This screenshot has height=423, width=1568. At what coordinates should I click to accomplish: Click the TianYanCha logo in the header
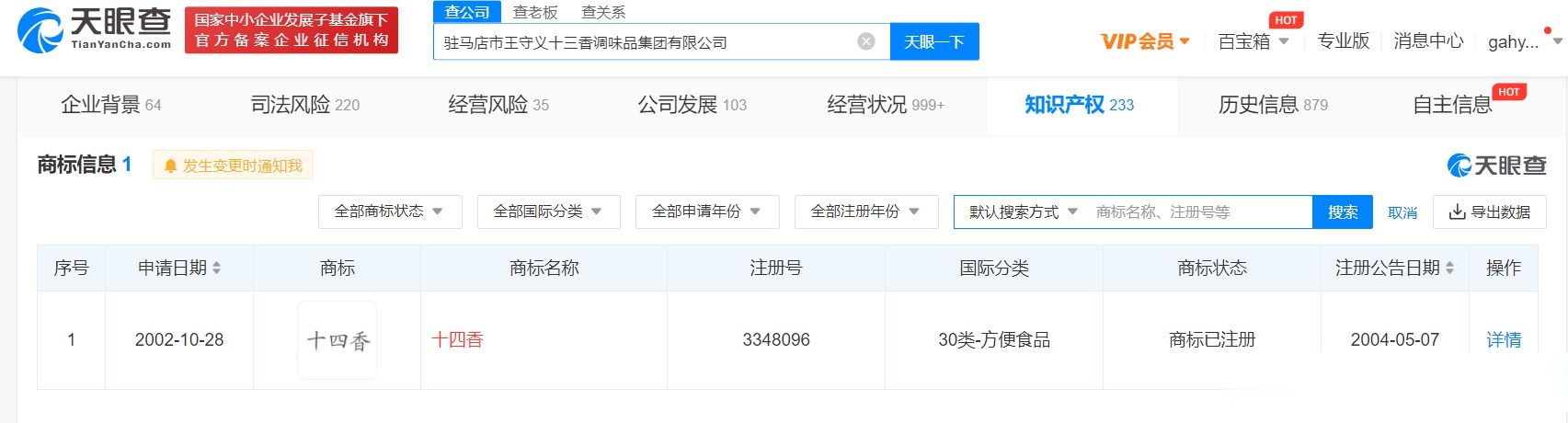(x=94, y=29)
